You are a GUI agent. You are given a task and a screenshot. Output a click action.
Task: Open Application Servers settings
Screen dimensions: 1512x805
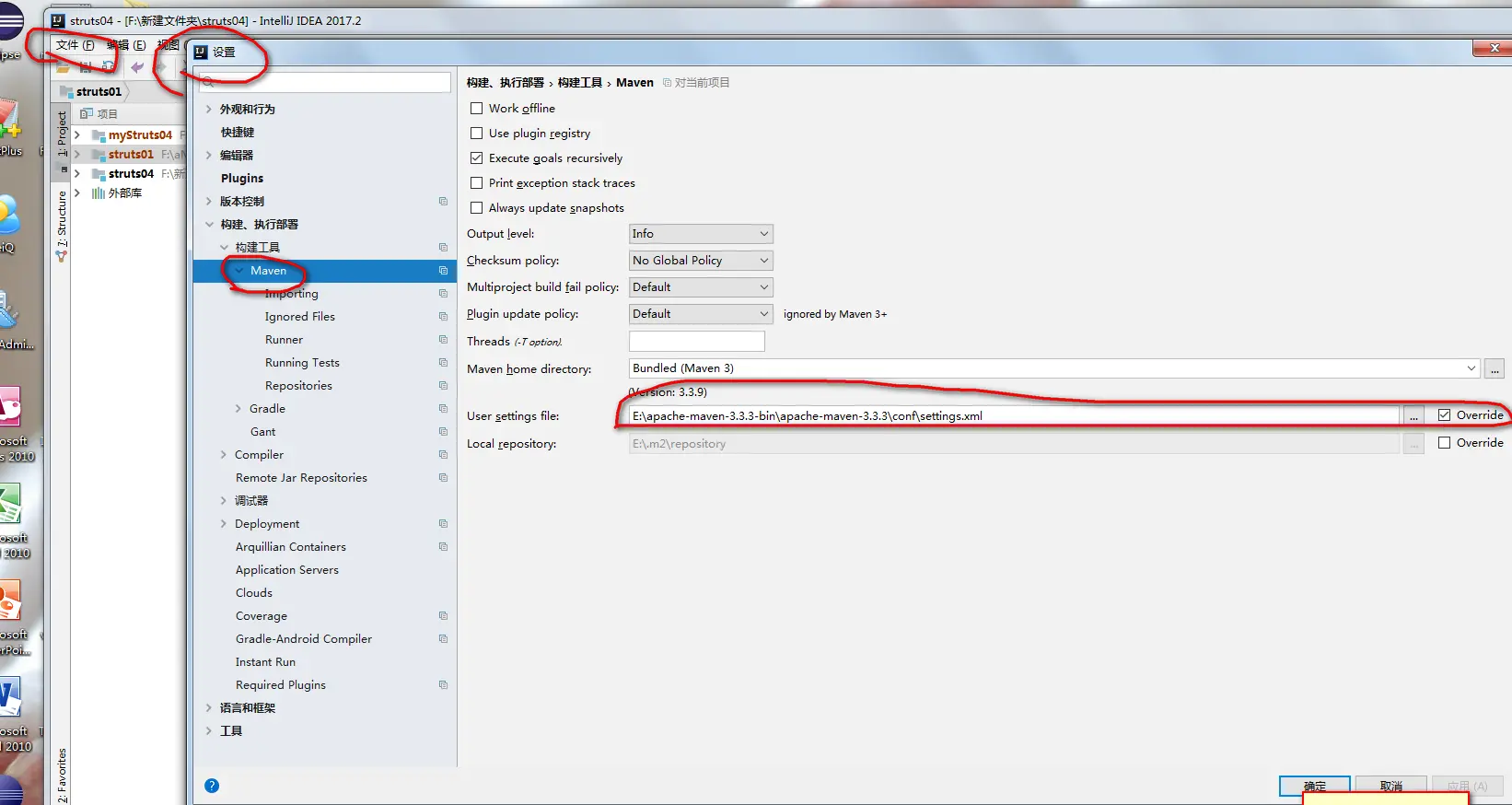click(286, 569)
